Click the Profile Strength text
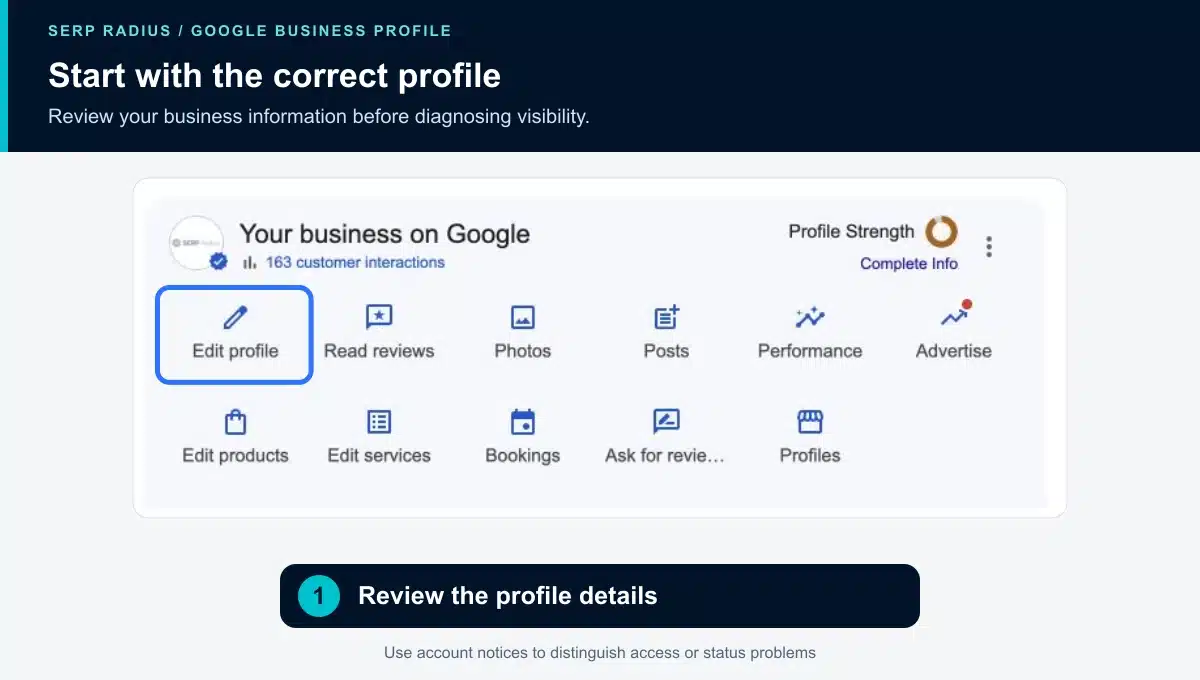Viewport: 1200px width, 680px height. 851,231
